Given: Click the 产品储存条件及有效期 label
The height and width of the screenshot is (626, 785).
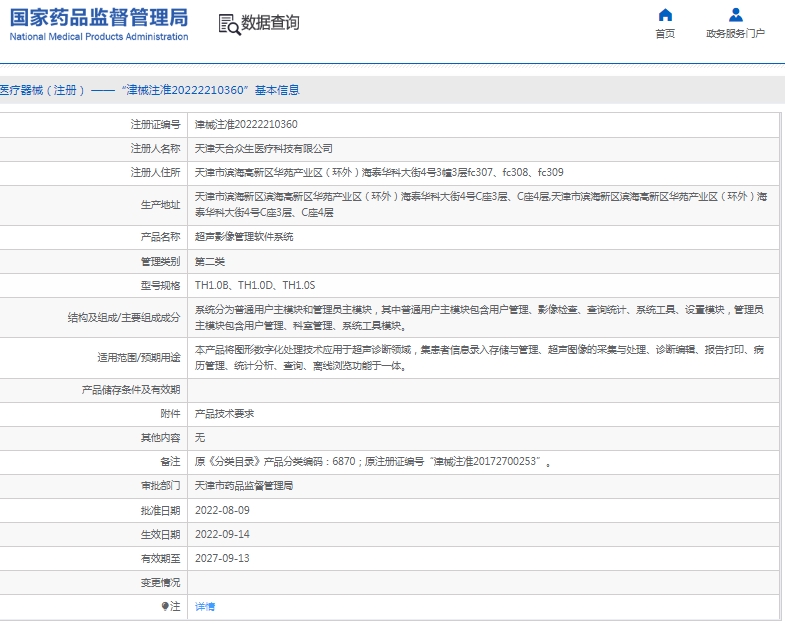Looking at the screenshot, I should 131,390.
